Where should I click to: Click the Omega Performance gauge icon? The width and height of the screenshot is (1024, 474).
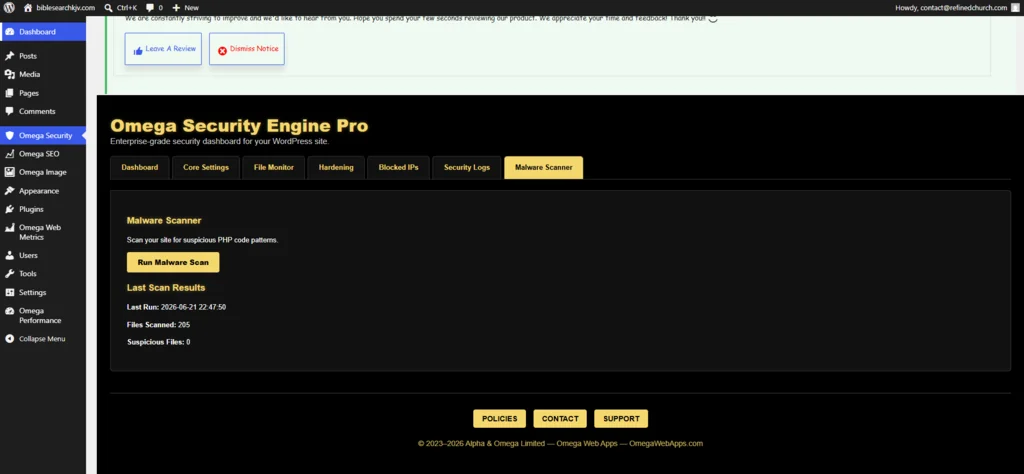point(9,311)
